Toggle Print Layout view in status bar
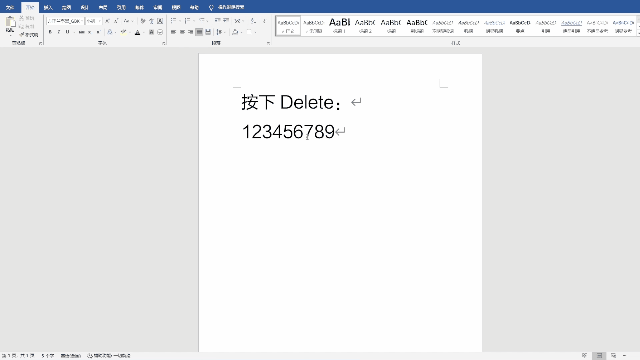640x360 pixels. 599,356
